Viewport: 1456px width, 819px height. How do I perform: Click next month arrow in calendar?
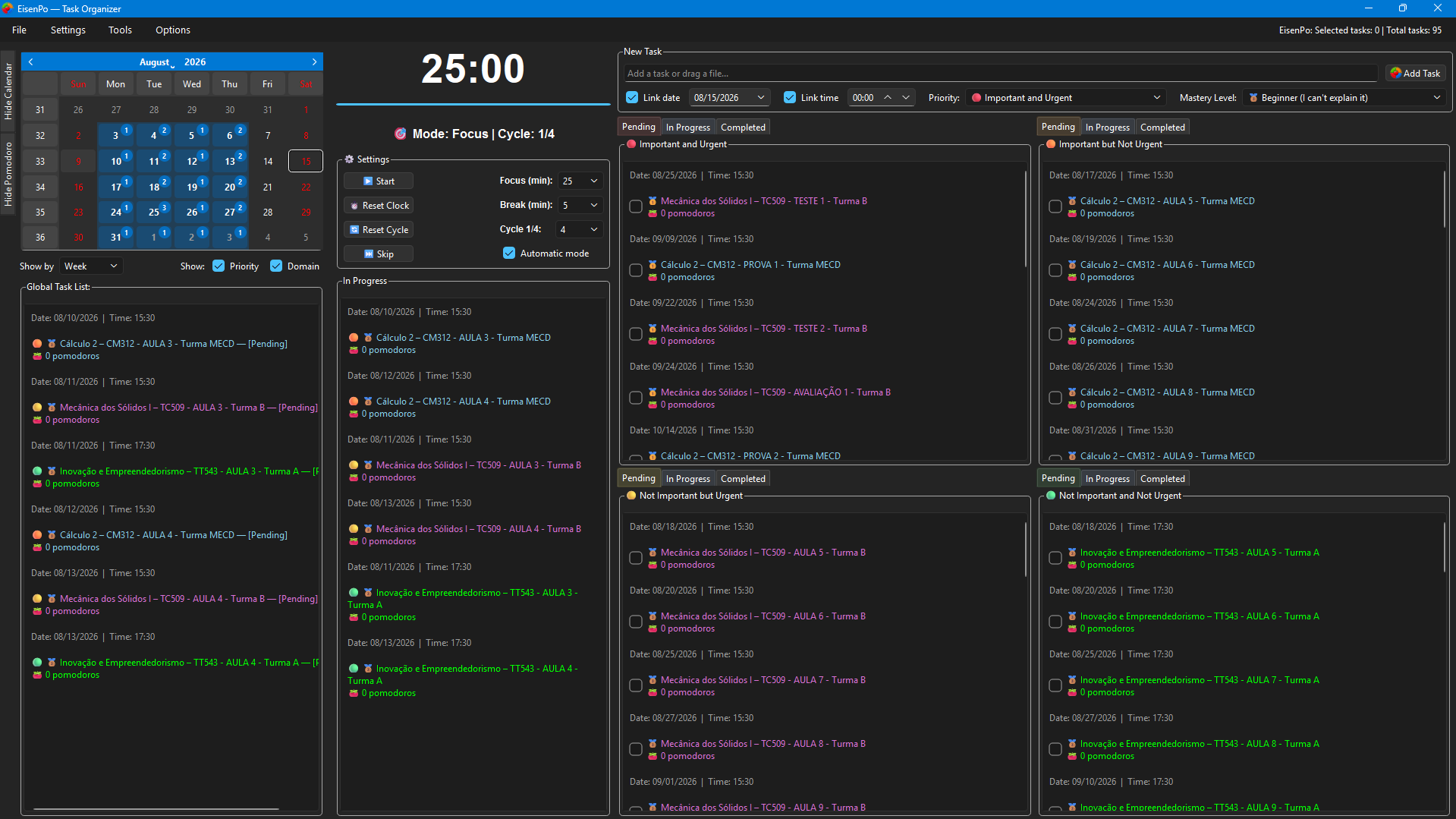(314, 62)
